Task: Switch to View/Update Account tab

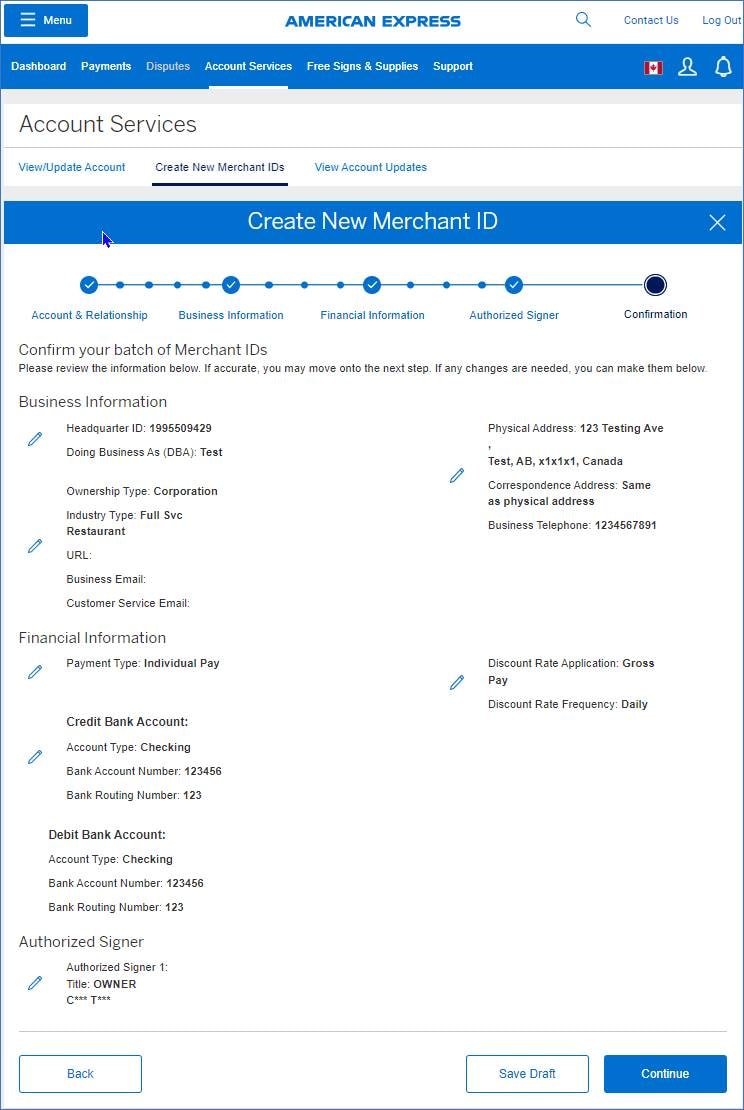Action: point(72,168)
